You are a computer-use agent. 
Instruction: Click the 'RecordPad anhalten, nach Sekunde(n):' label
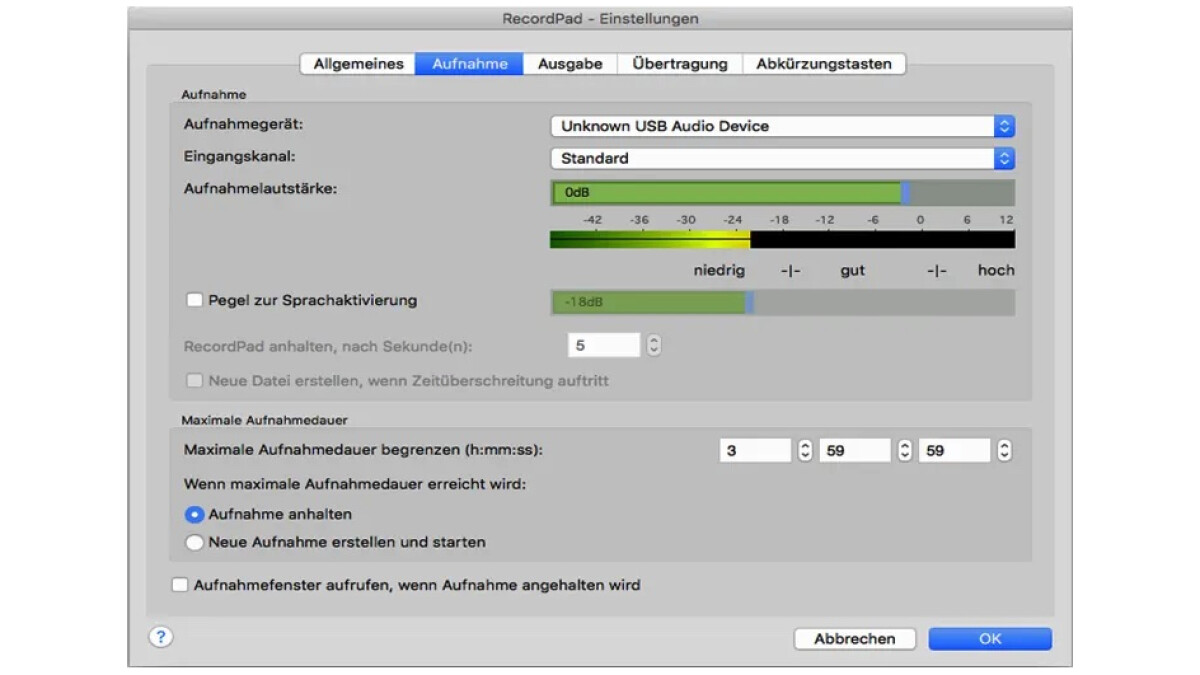[x=328, y=347]
